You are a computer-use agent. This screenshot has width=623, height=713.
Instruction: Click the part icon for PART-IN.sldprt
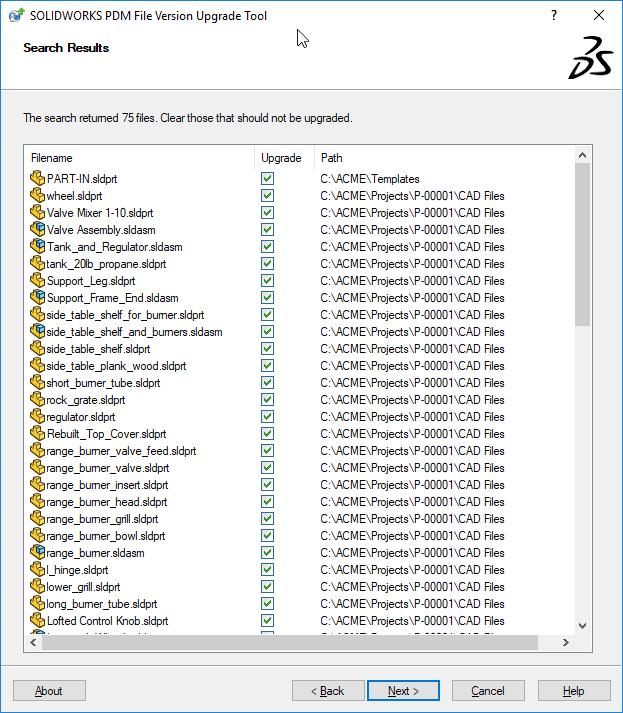37,178
